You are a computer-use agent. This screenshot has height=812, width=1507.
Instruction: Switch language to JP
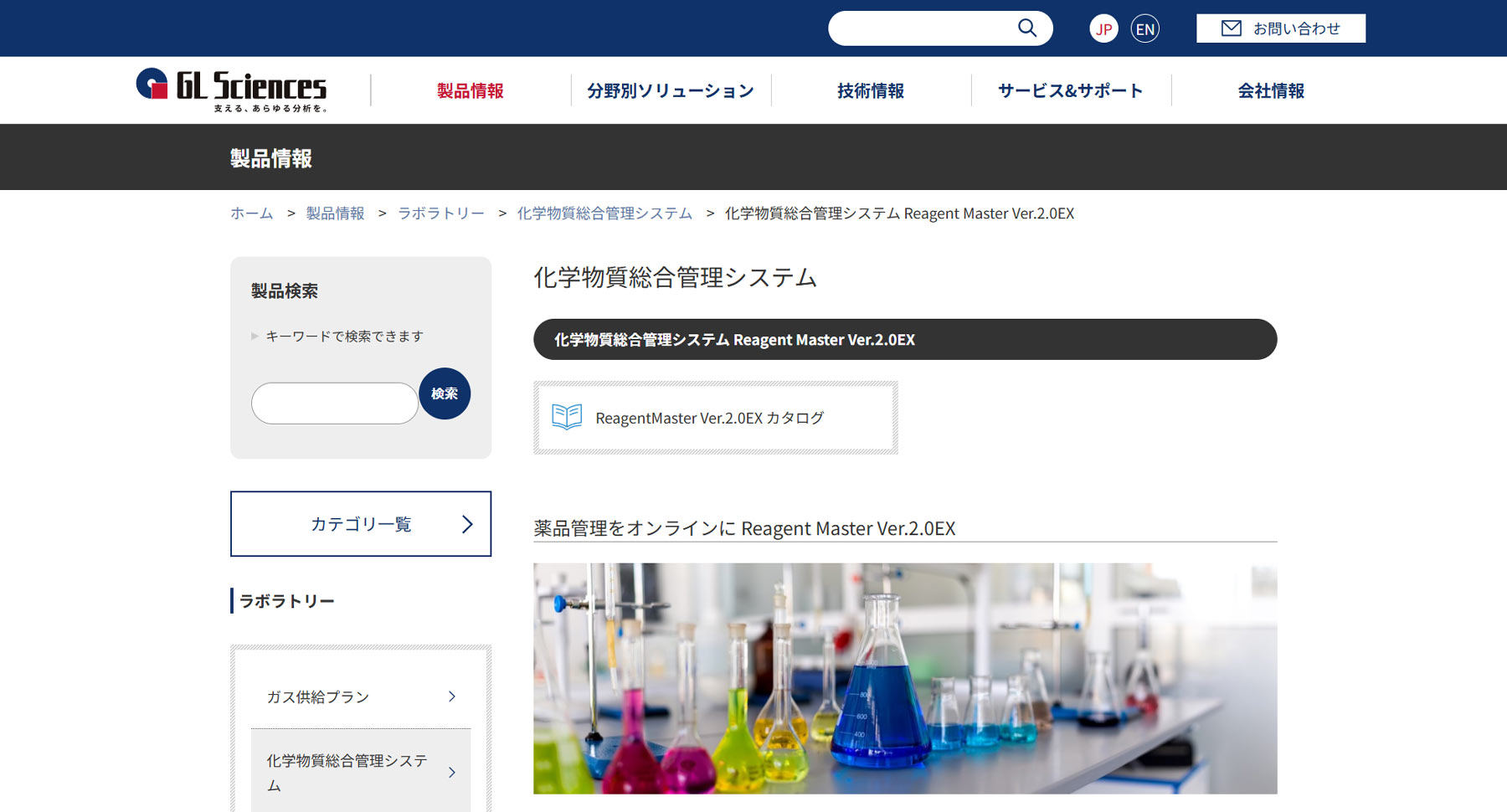(1103, 28)
